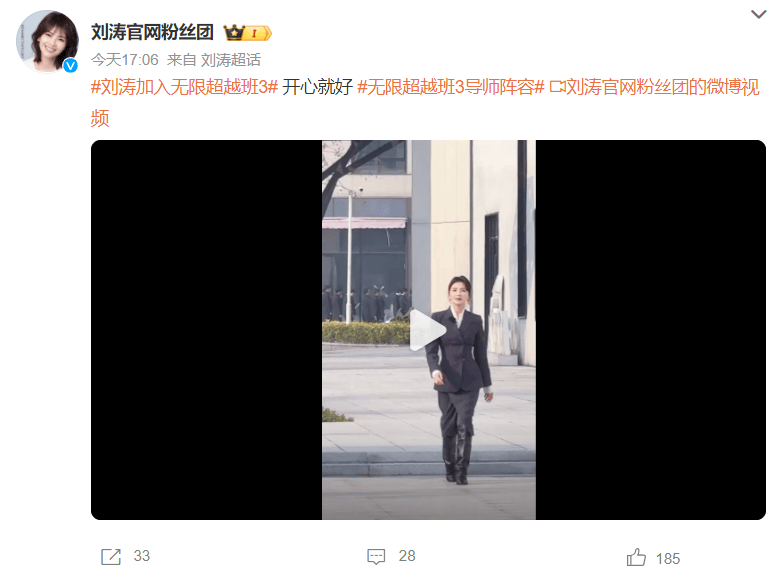Viewport: 784px width, 582px height.
Task: Open the 刘涛官网粉丝团 profile avatar
Action: (x=47, y=41)
